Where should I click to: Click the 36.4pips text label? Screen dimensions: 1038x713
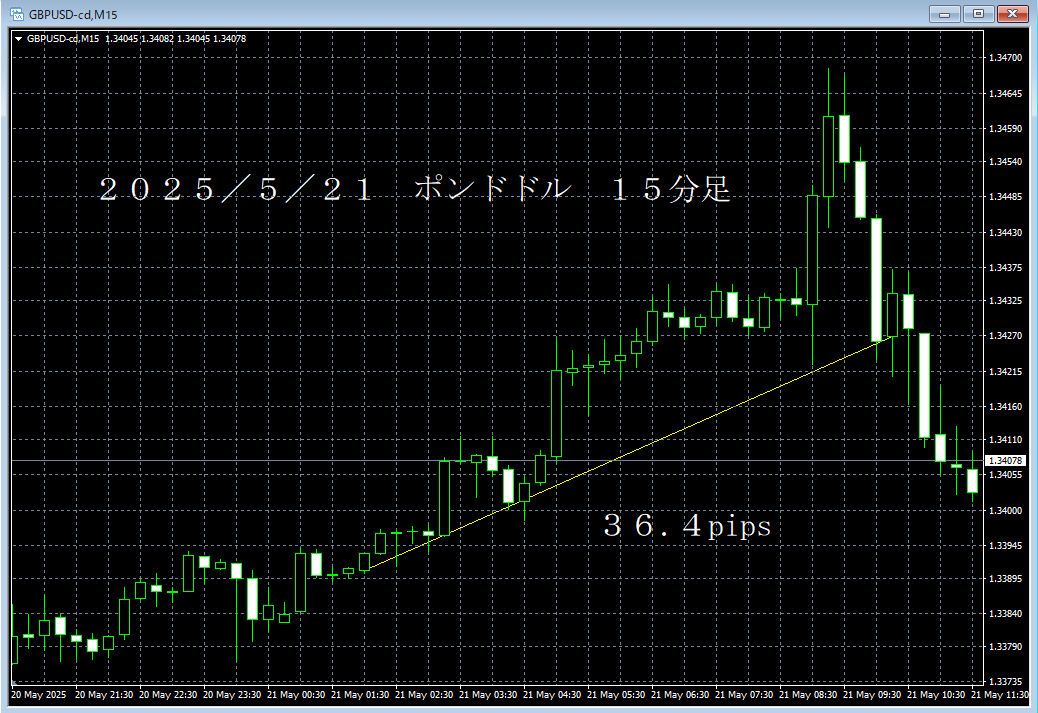(x=687, y=526)
